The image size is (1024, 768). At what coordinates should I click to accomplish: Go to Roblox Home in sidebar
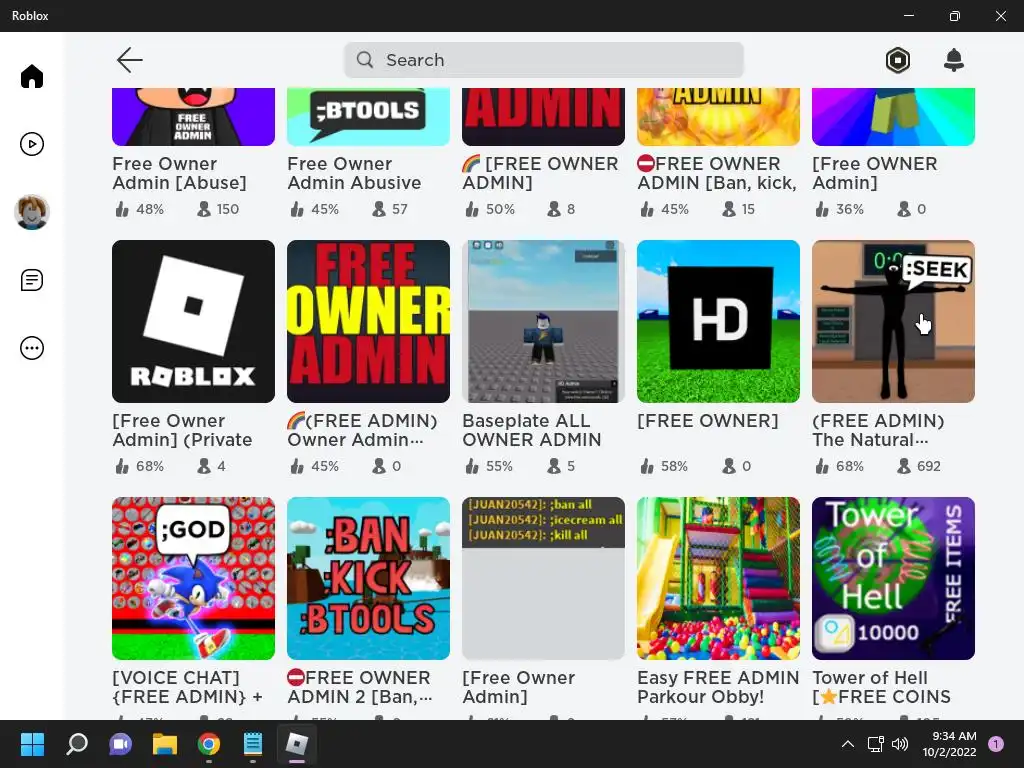point(31,76)
